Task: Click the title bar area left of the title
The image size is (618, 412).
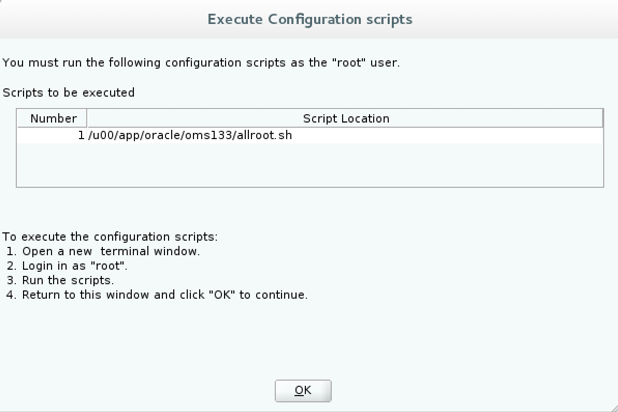Action: click(x=102, y=19)
